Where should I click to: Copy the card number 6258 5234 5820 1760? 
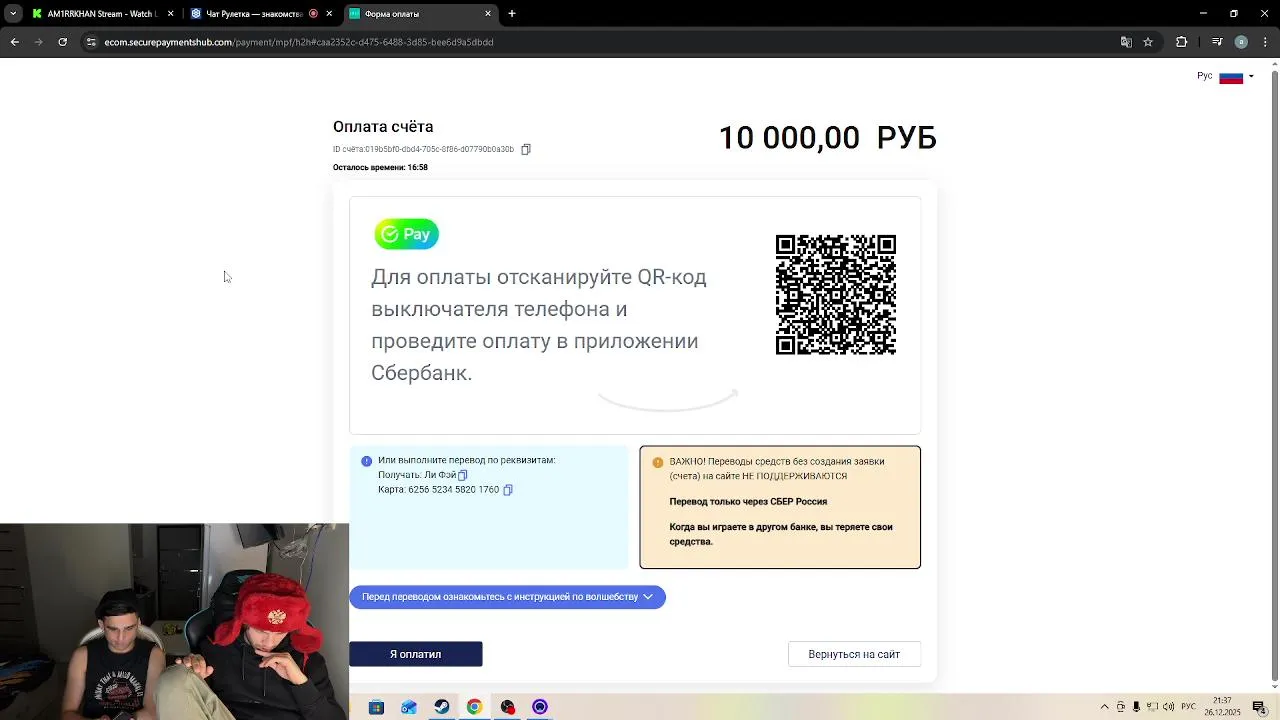pos(508,490)
